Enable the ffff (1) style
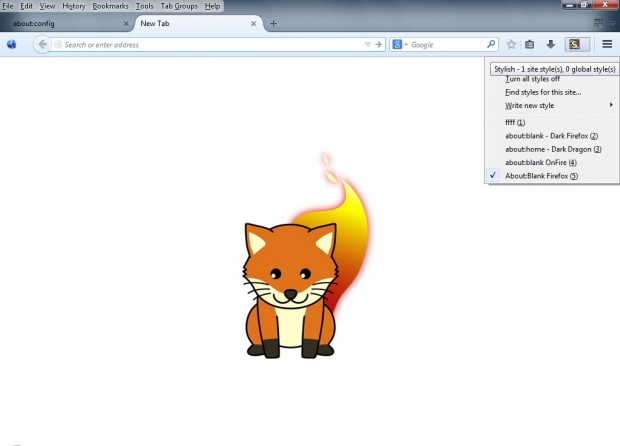Viewport: 620px width, 446px height. (x=515, y=123)
